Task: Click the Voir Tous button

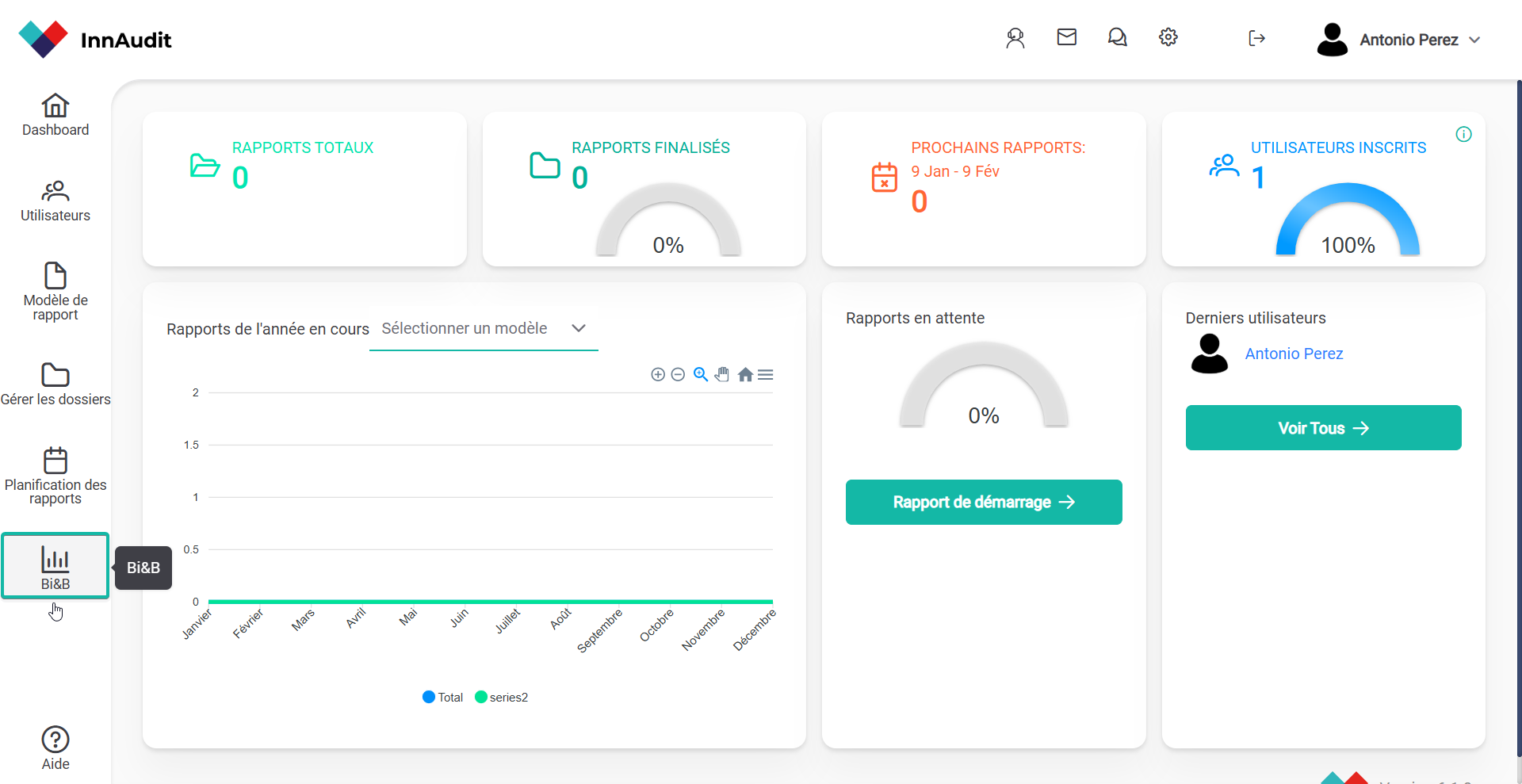Action: pyautogui.click(x=1323, y=428)
